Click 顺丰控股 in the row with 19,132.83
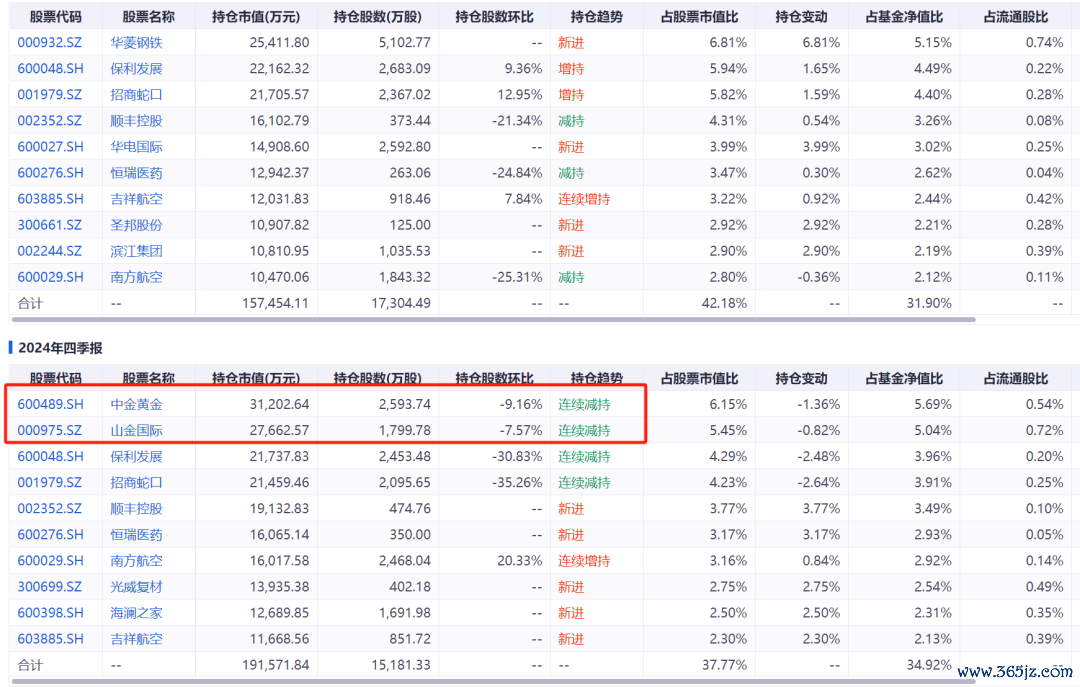This screenshot has width=1080, height=687. [136, 509]
